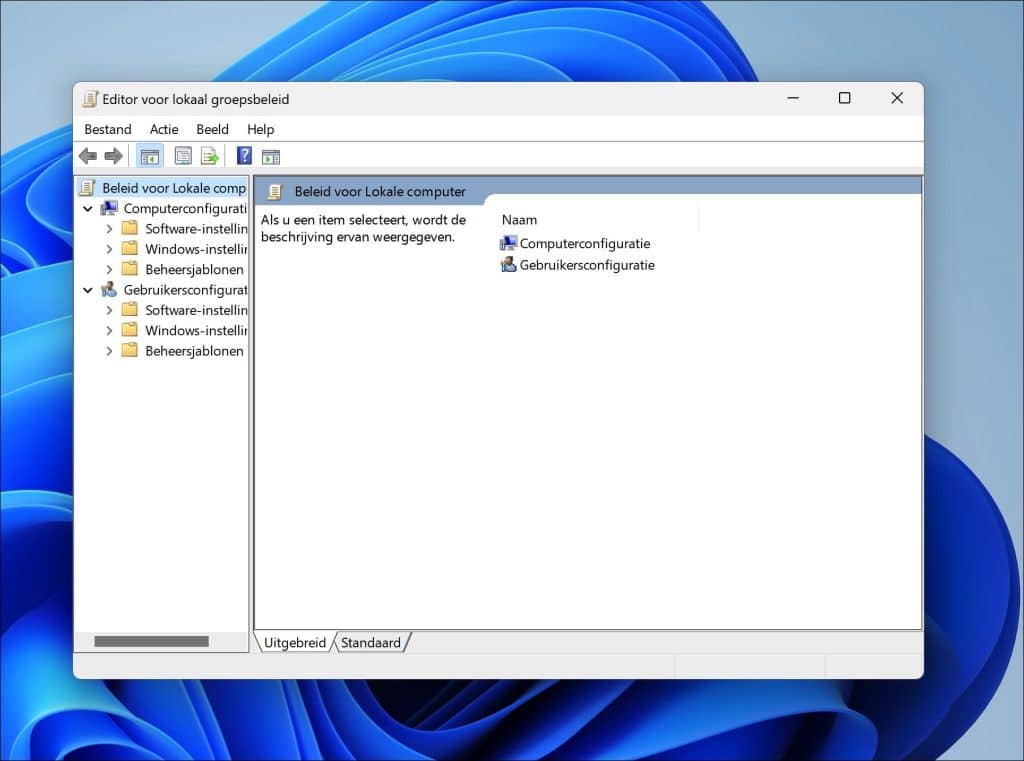Click the Naam column header
The width and height of the screenshot is (1024, 761).
point(519,219)
